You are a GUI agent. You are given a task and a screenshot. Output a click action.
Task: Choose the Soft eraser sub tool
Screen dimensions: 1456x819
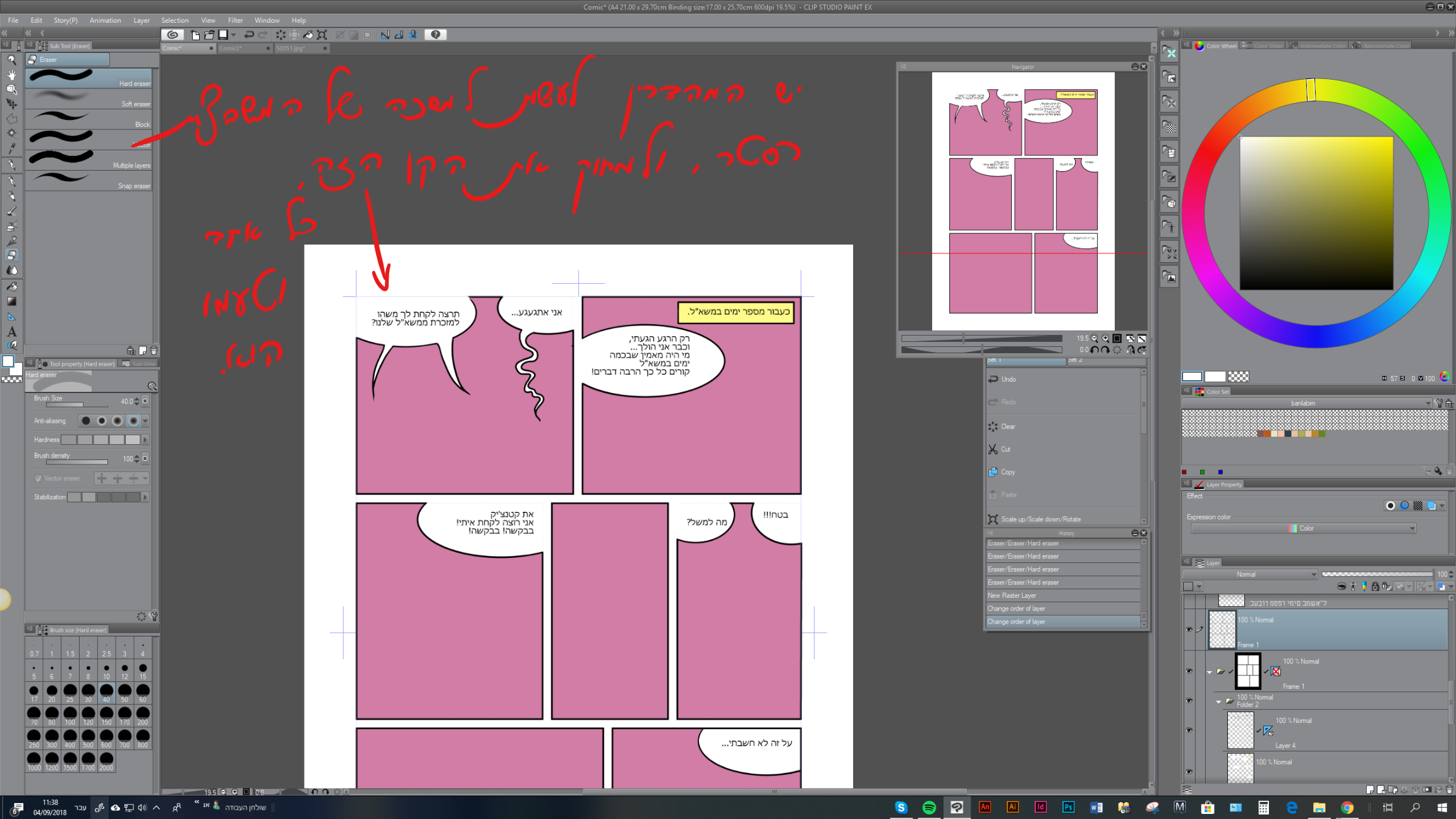pyautogui.click(x=90, y=98)
